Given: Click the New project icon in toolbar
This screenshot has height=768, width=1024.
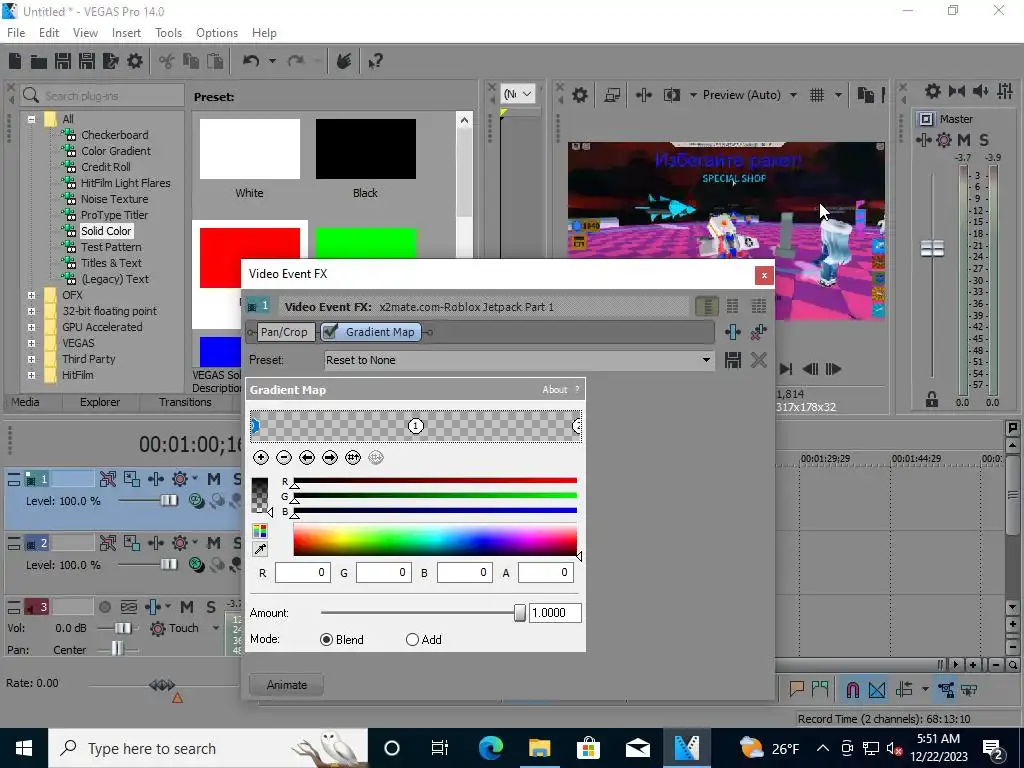Looking at the screenshot, I should point(15,61).
